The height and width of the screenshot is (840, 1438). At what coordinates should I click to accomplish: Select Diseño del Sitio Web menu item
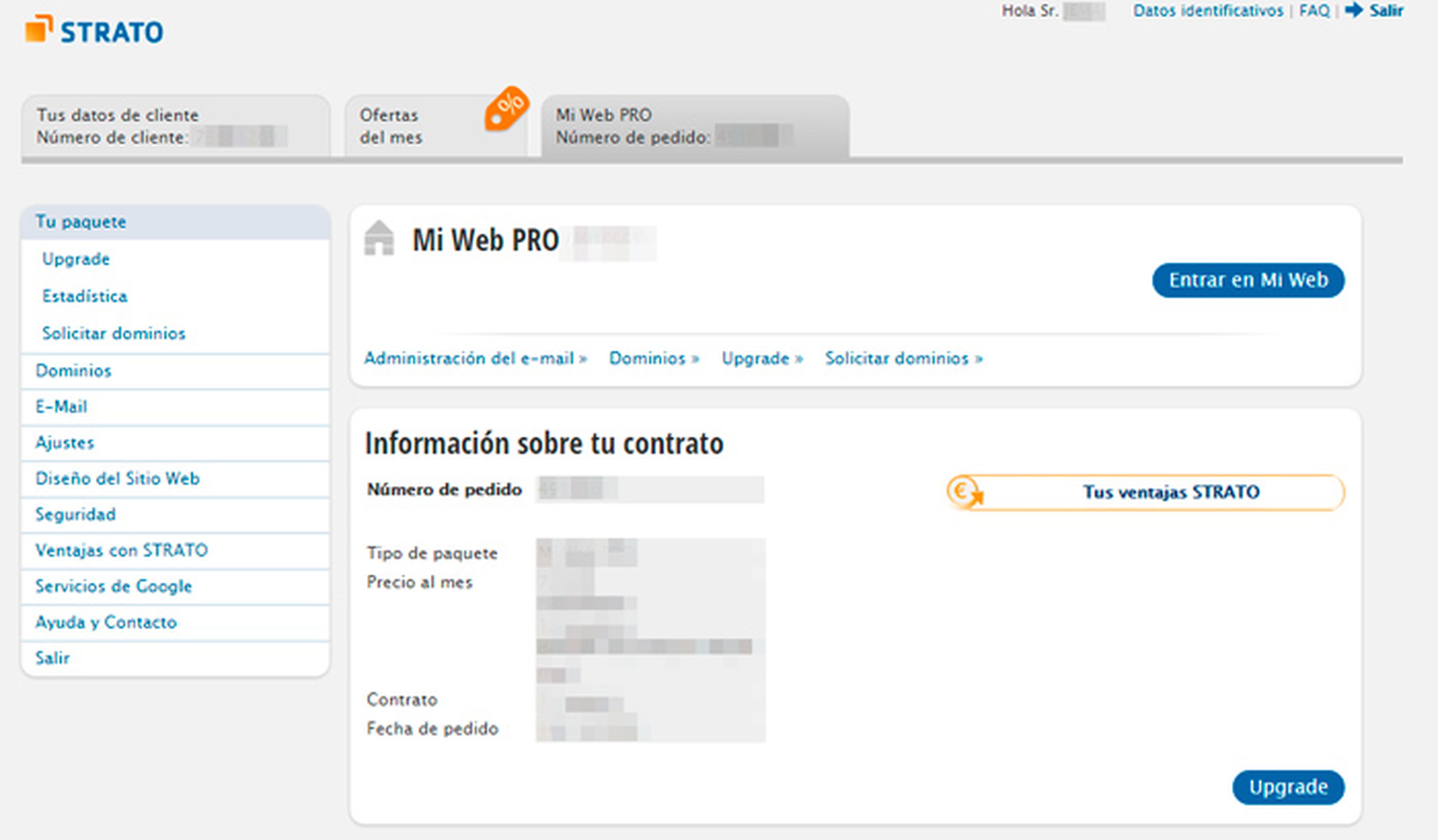tap(117, 478)
